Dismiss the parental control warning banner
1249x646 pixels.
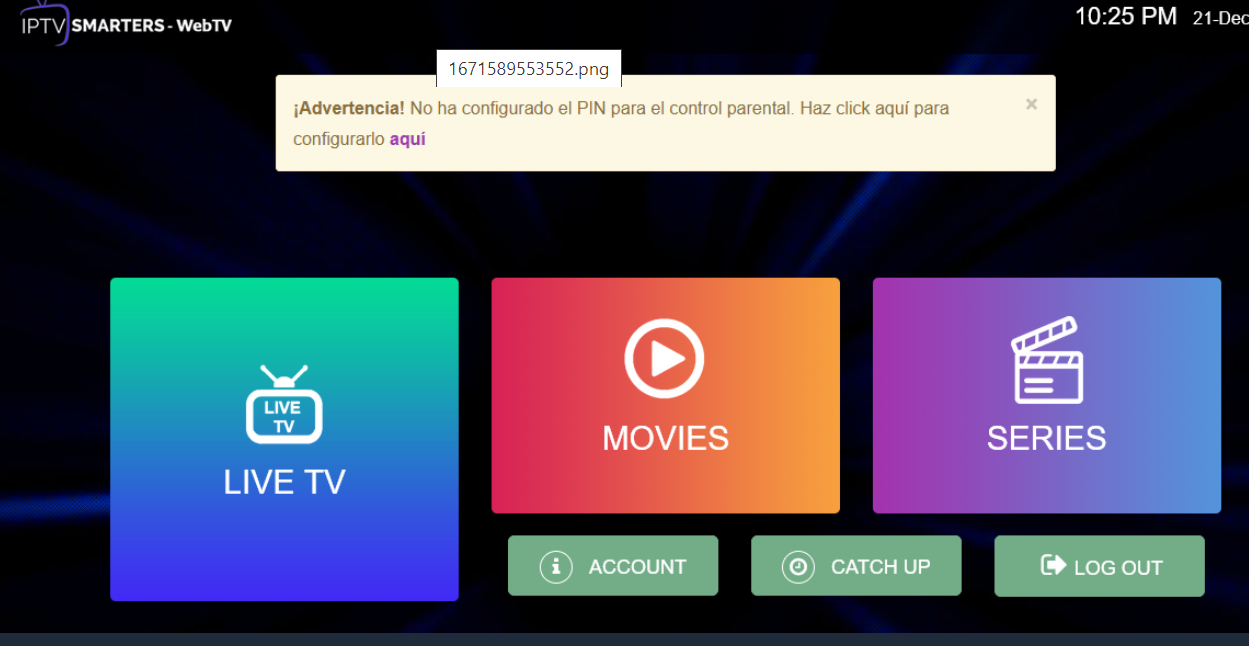[x=1031, y=104]
